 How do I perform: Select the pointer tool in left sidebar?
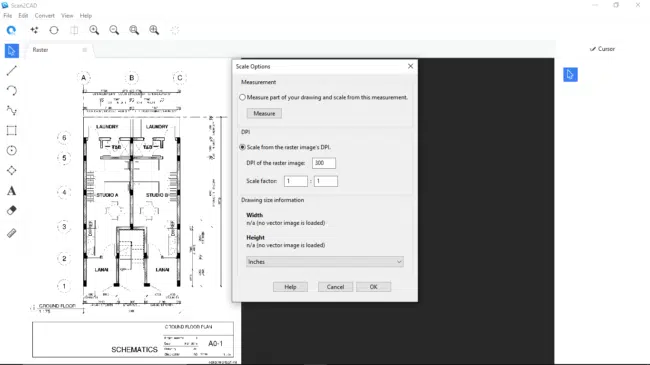pos(12,51)
